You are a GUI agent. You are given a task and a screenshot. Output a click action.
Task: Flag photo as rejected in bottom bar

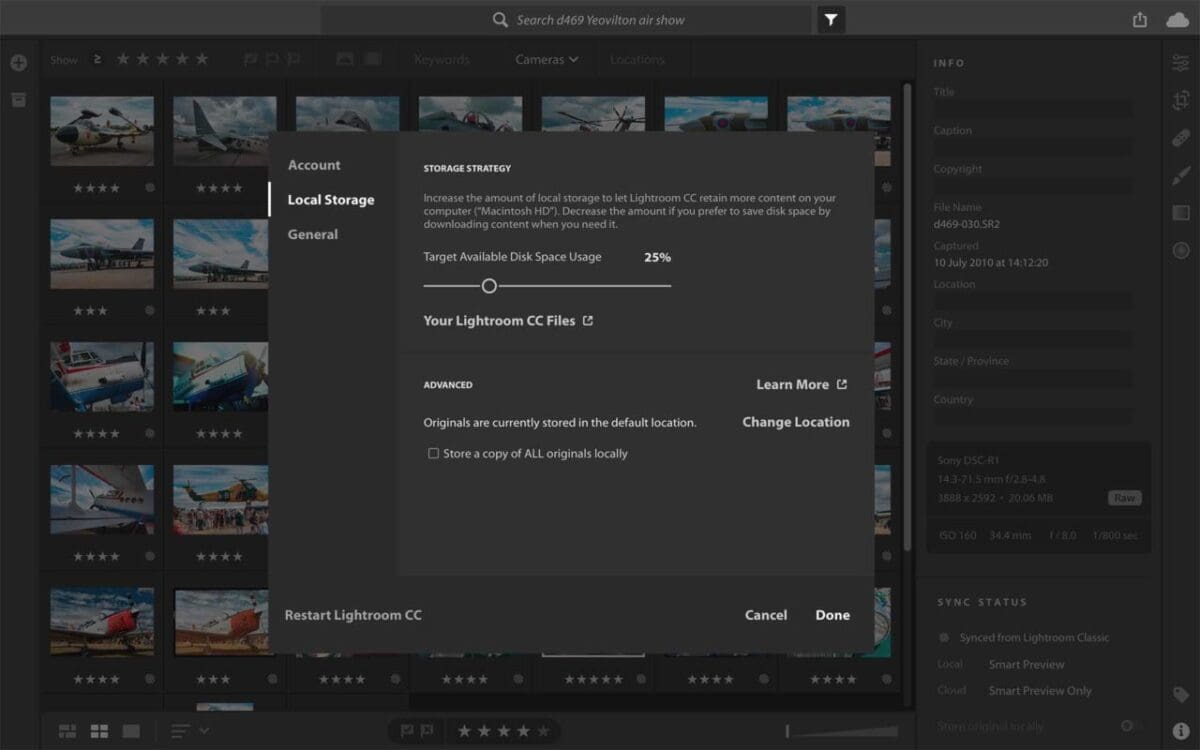point(426,731)
